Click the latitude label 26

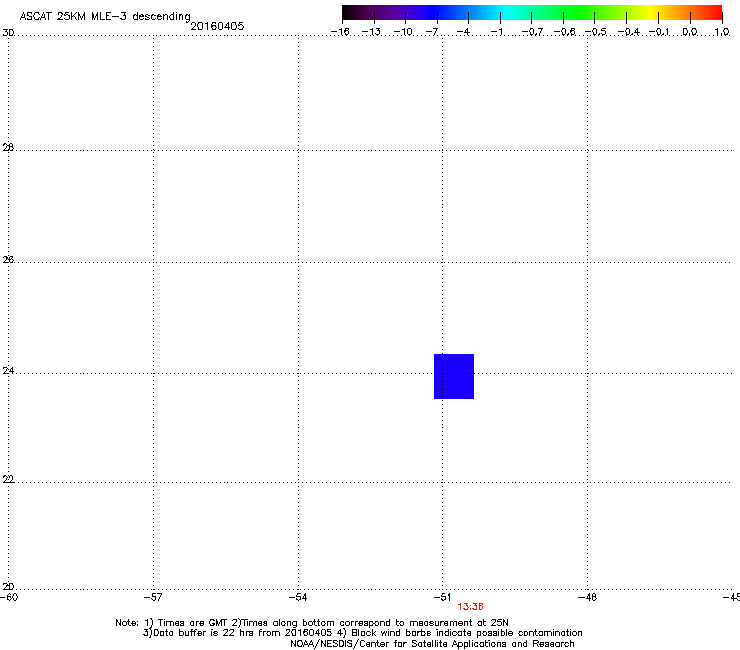(8, 260)
